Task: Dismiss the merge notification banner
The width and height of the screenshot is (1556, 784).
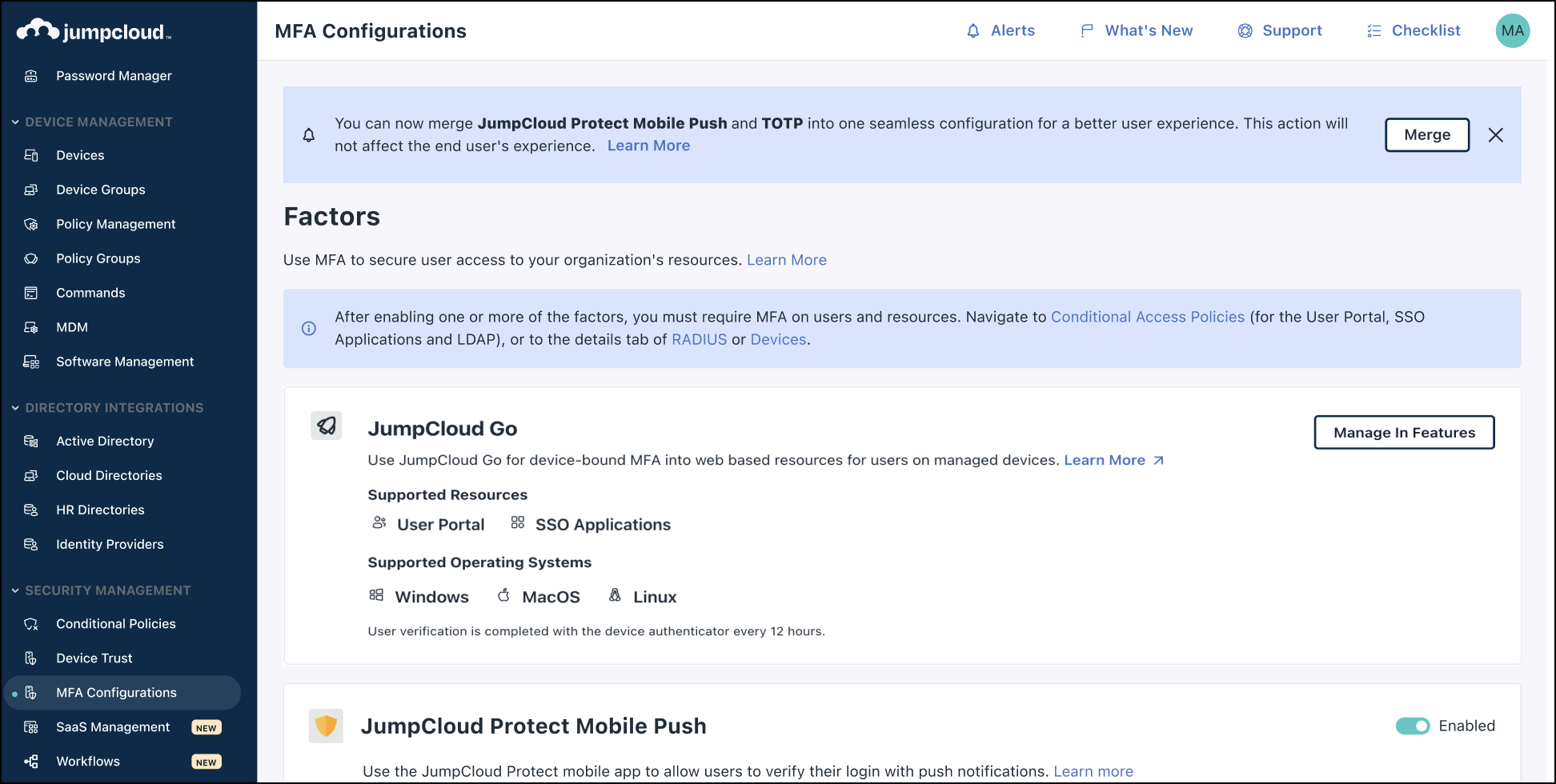Action: [1495, 135]
